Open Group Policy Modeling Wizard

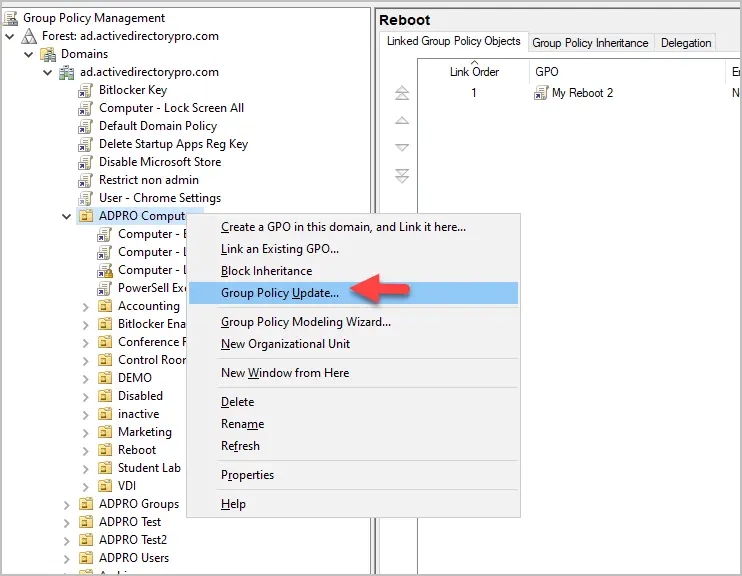pyautogui.click(x=353, y=322)
